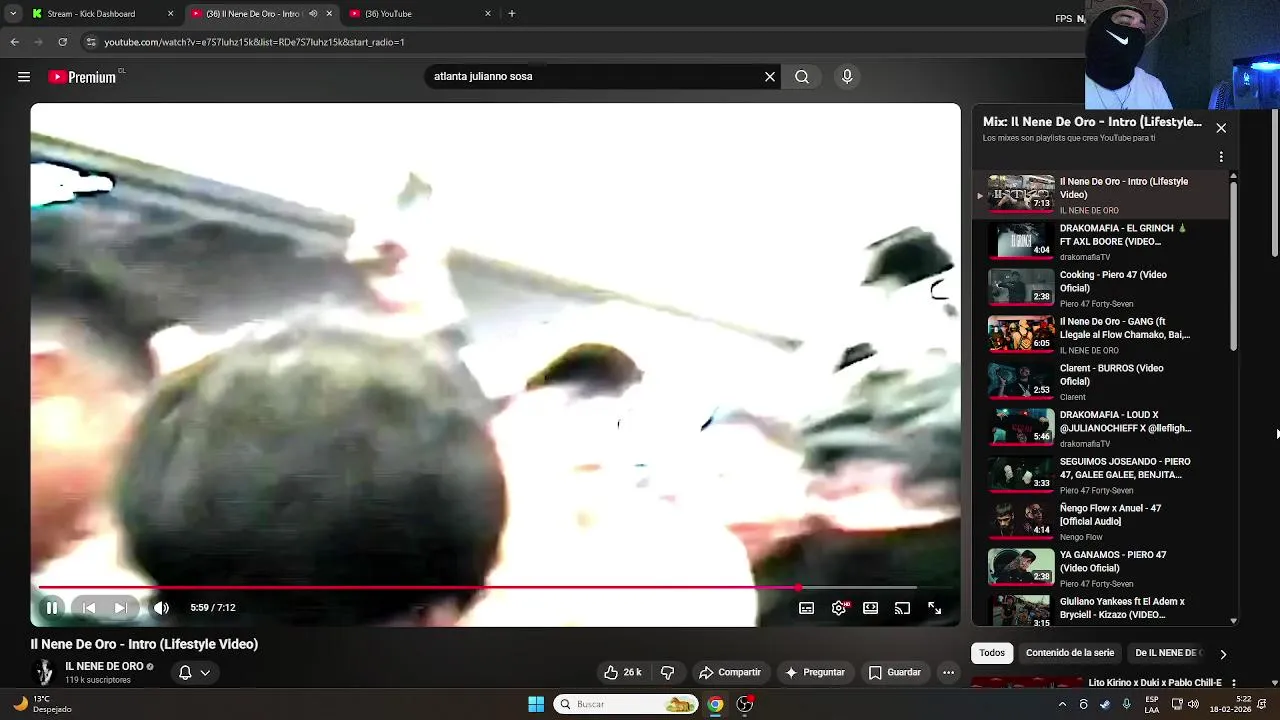The height and width of the screenshot is (720, 1280).
Task: Go to YouTube Premium home logo
Action: [x=83, y=77]
